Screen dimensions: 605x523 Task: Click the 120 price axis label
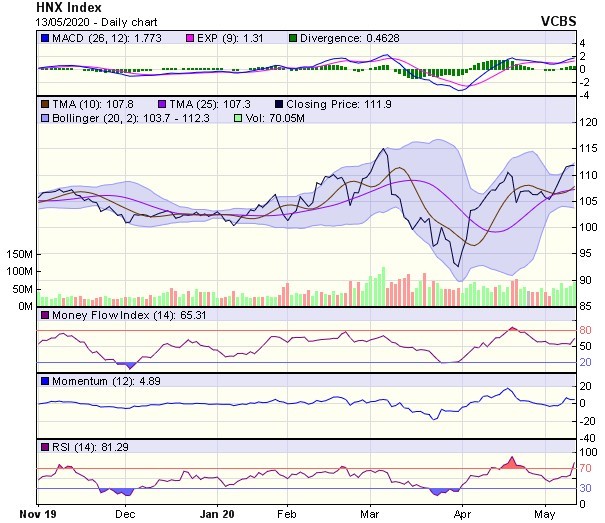[590, 123]
